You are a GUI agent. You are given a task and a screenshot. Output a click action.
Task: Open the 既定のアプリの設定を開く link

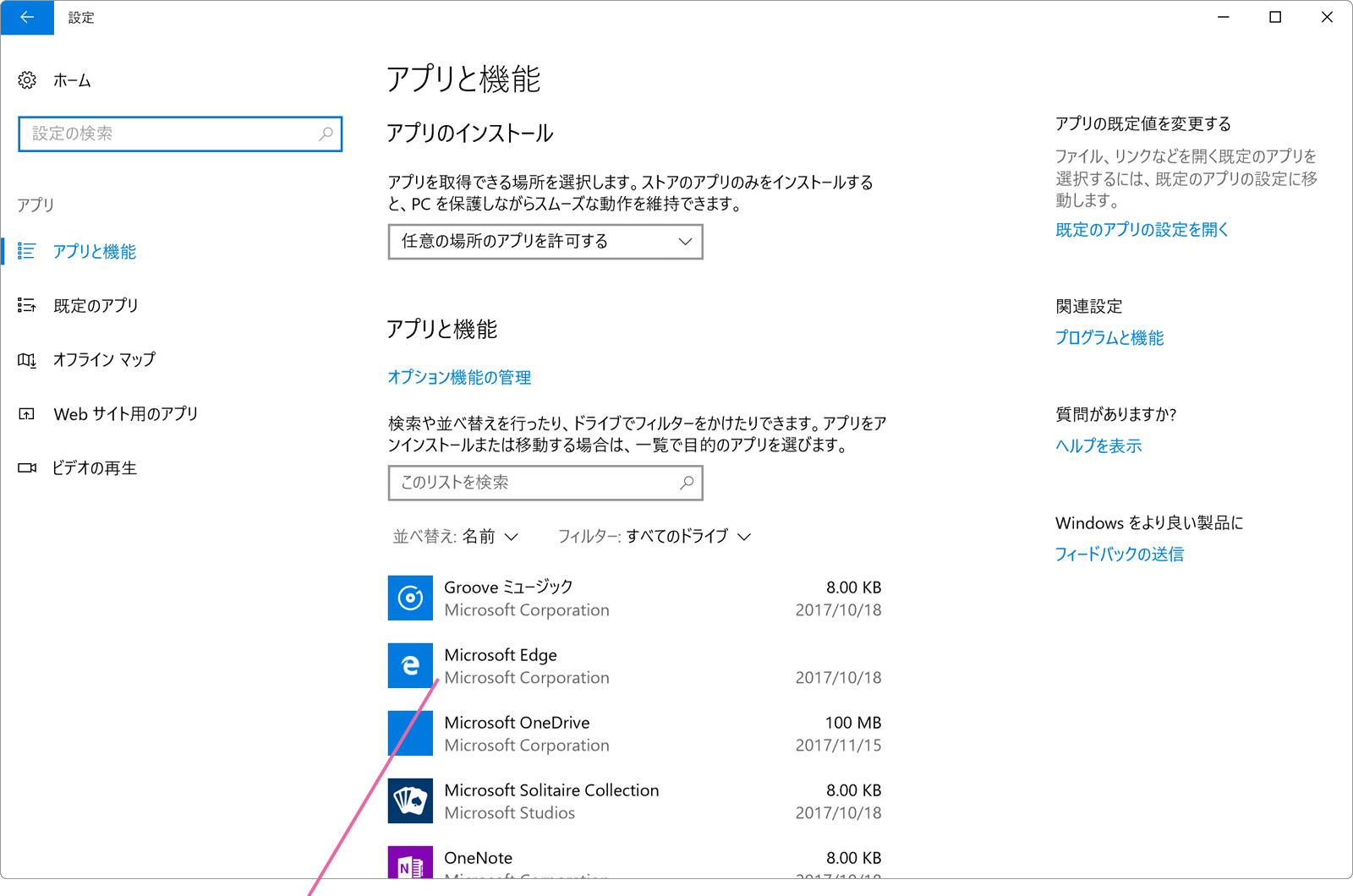1142,230
